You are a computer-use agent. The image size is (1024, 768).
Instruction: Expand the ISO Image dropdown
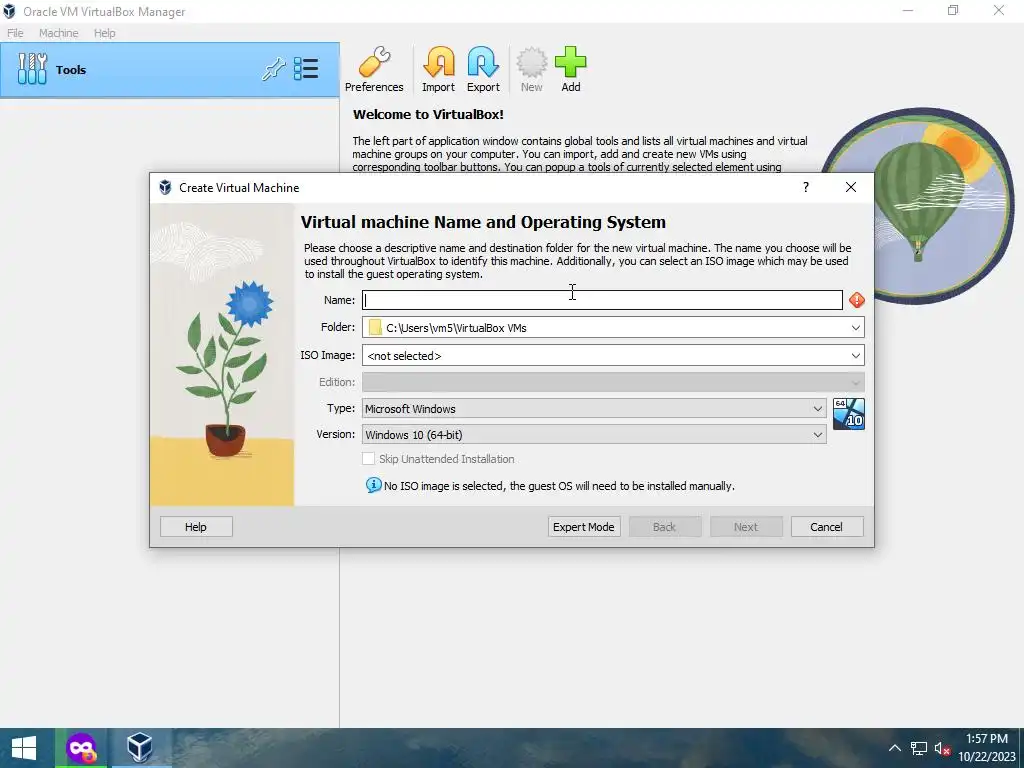(x=856, y=356)
